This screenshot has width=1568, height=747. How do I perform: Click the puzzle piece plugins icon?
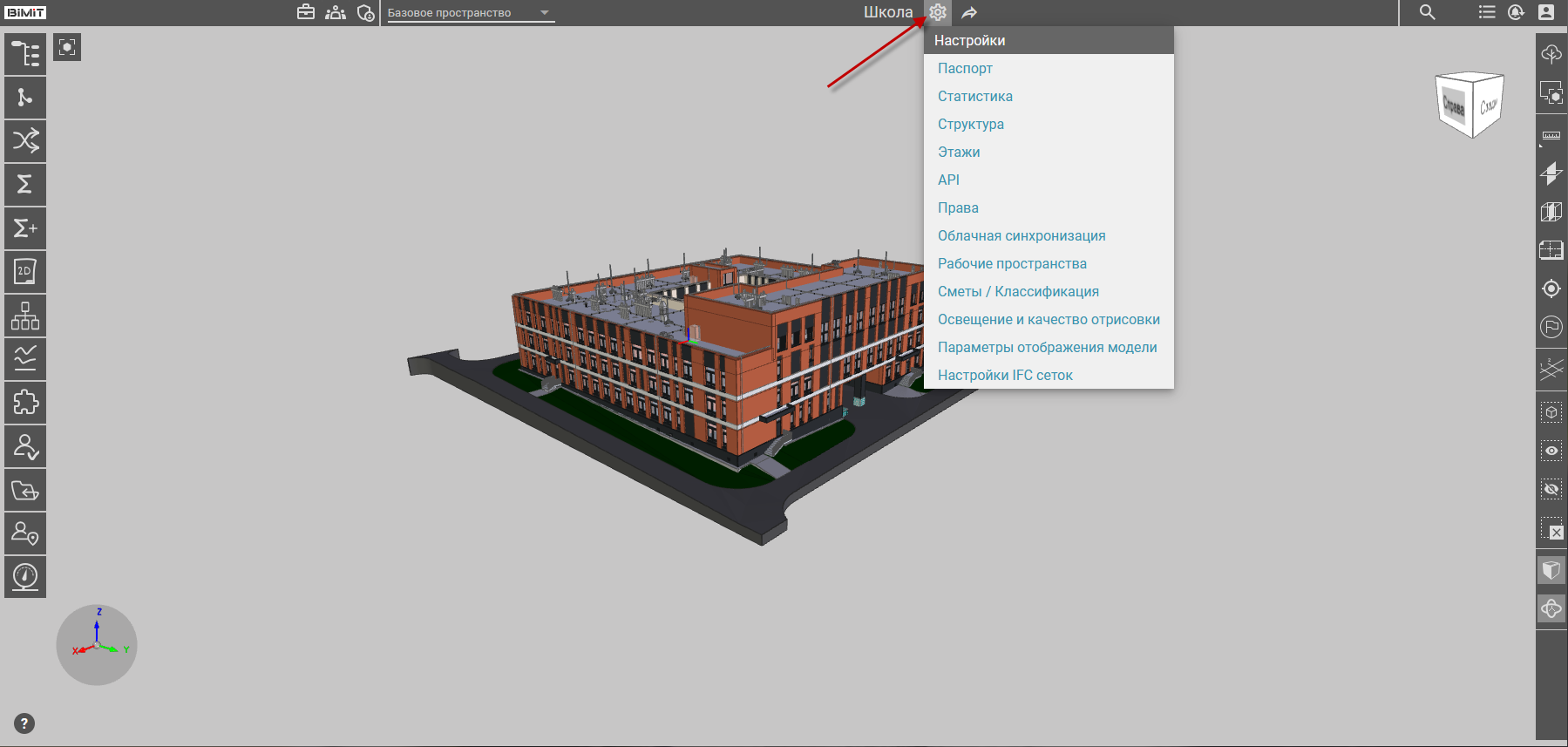click(x=25, y=403)
